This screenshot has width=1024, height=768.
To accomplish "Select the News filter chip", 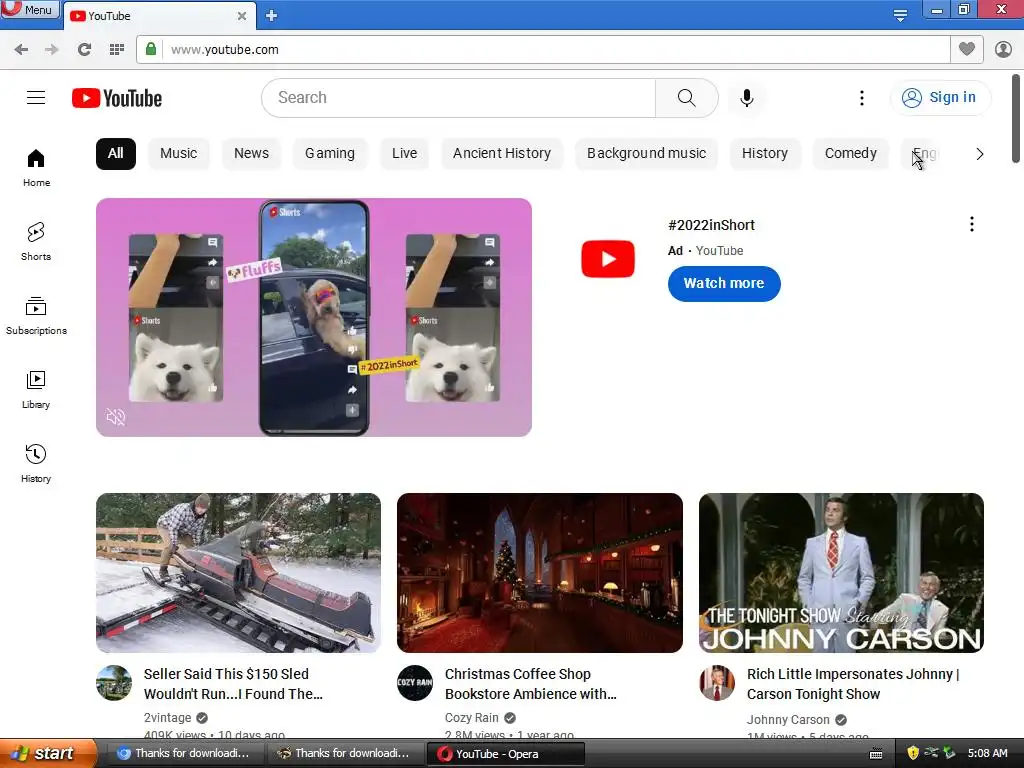I will pos(251,153).
